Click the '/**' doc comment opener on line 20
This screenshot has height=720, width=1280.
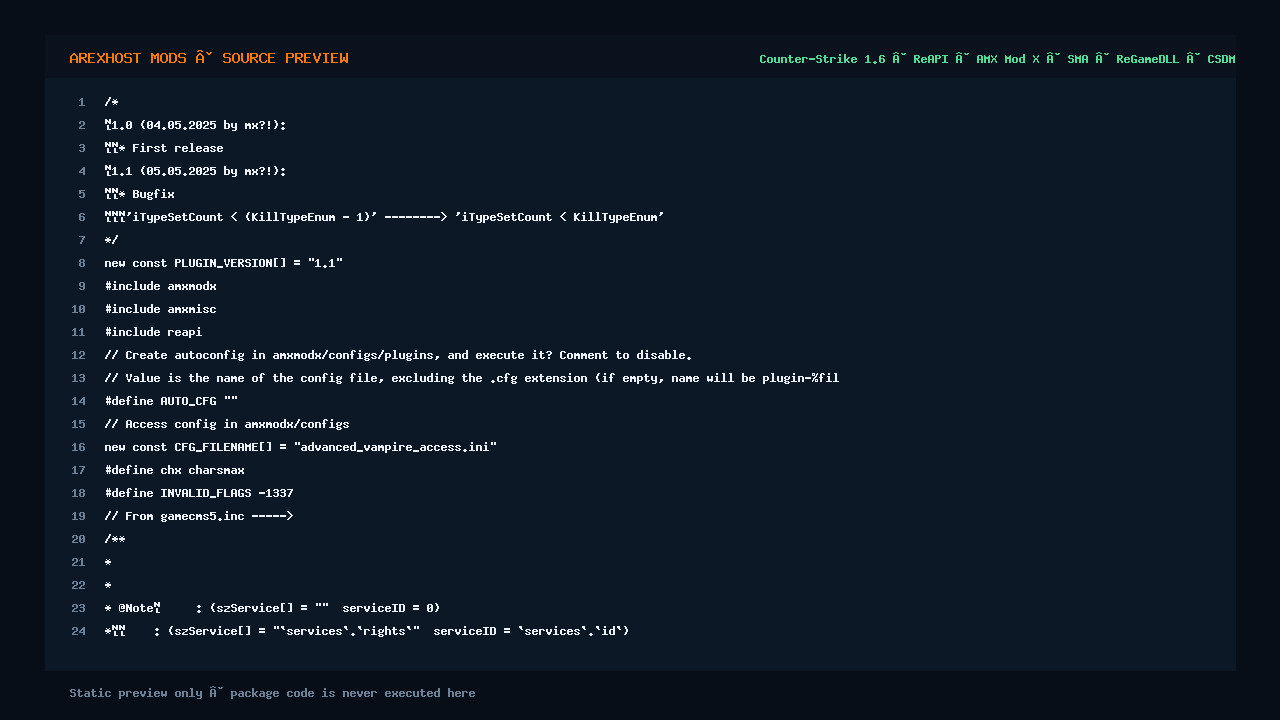pos(115,539)
